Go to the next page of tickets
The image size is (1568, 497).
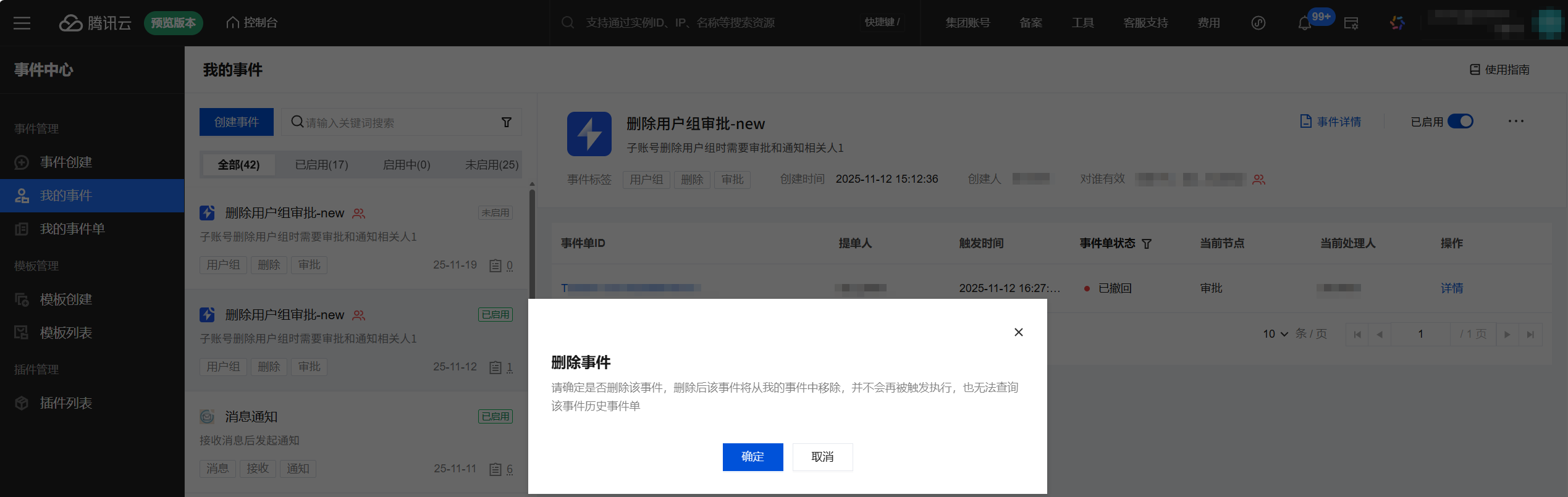pos(1507,334)
